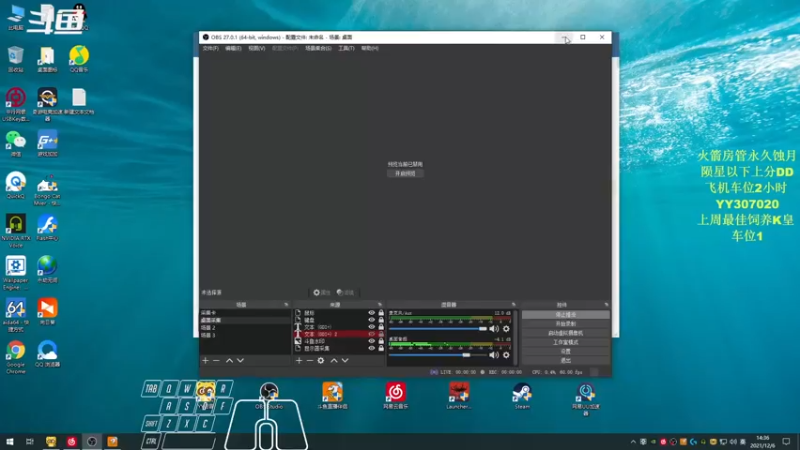
Task: Open 网易UU加速器 desktop shortcut
Action: point(586,399)
